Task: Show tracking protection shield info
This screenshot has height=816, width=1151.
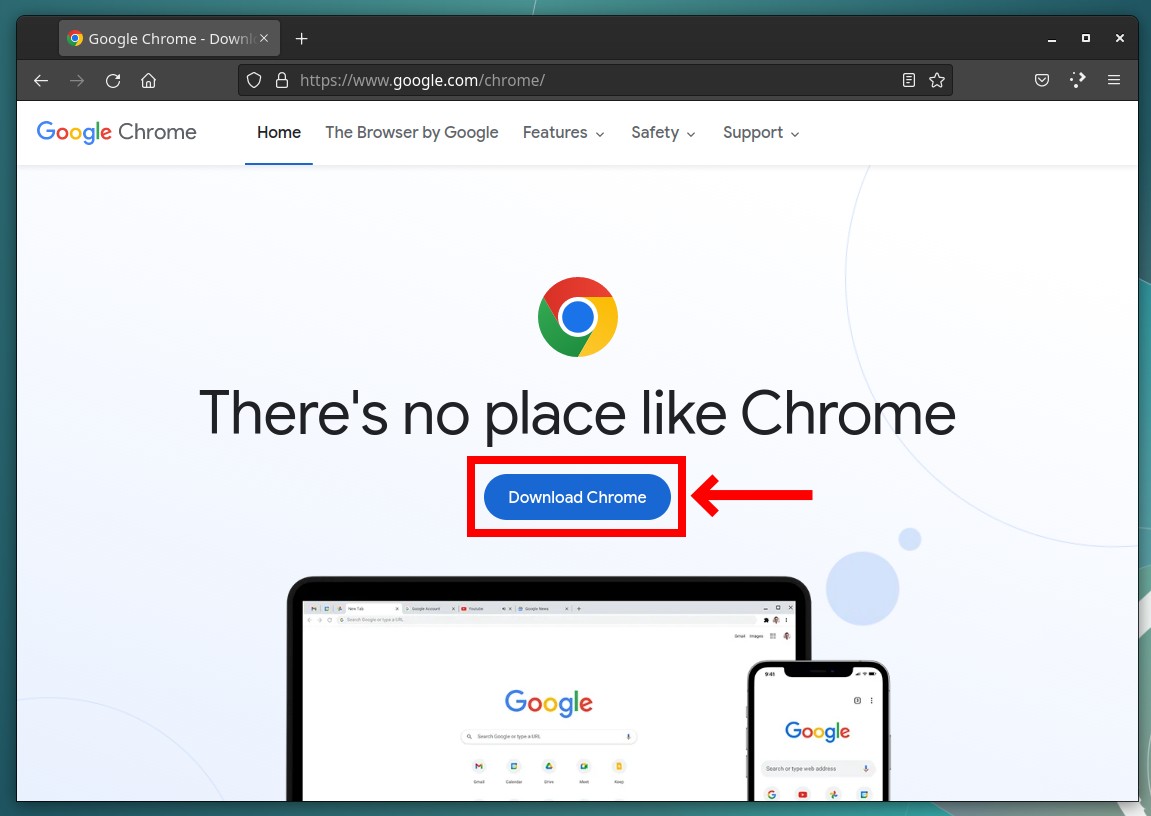Action: tap(254, 80)
